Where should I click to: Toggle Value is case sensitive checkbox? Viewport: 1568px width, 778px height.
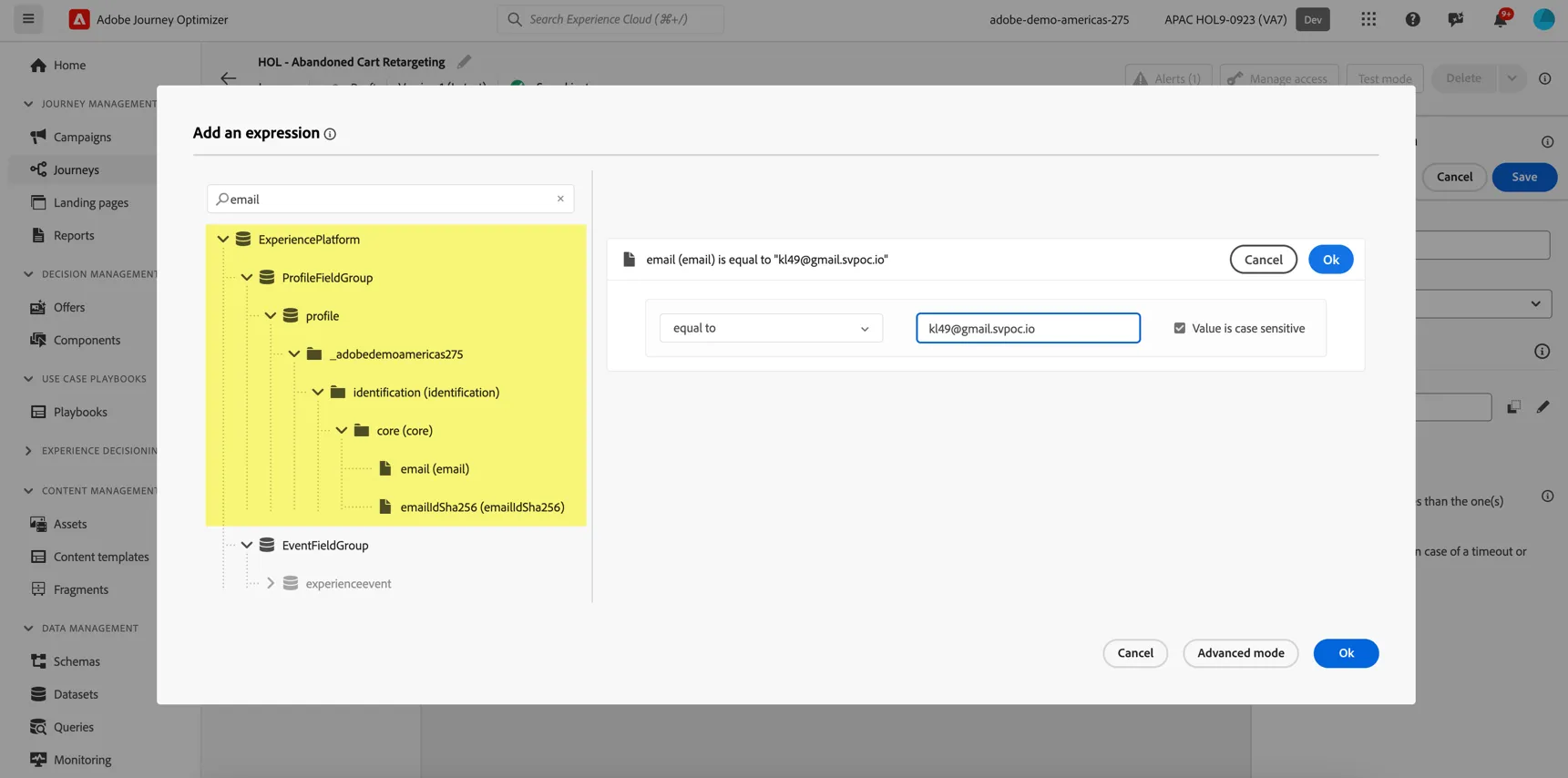pos(1179,328)
